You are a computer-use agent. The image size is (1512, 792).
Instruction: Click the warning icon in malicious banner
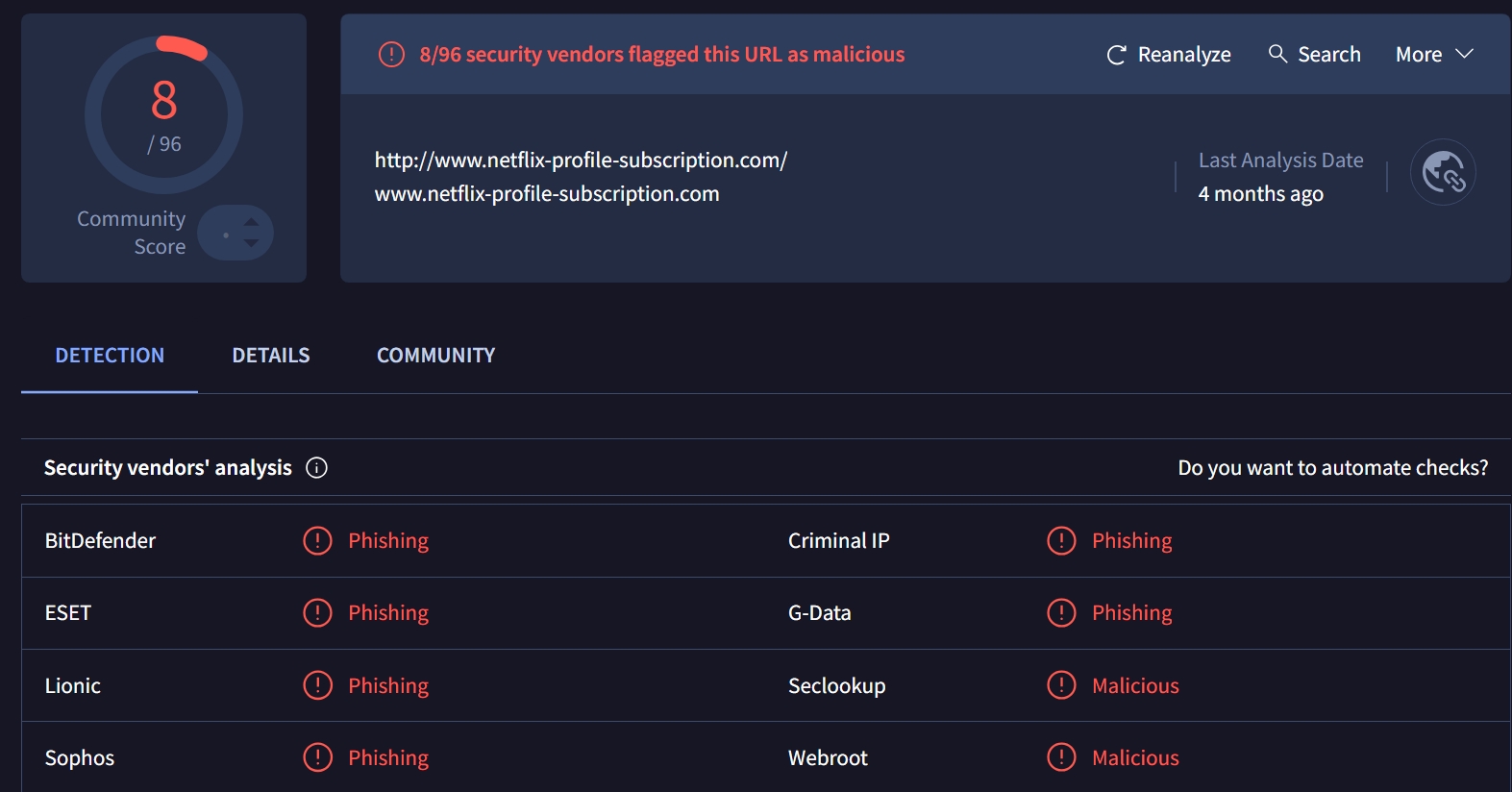(391, 55)
